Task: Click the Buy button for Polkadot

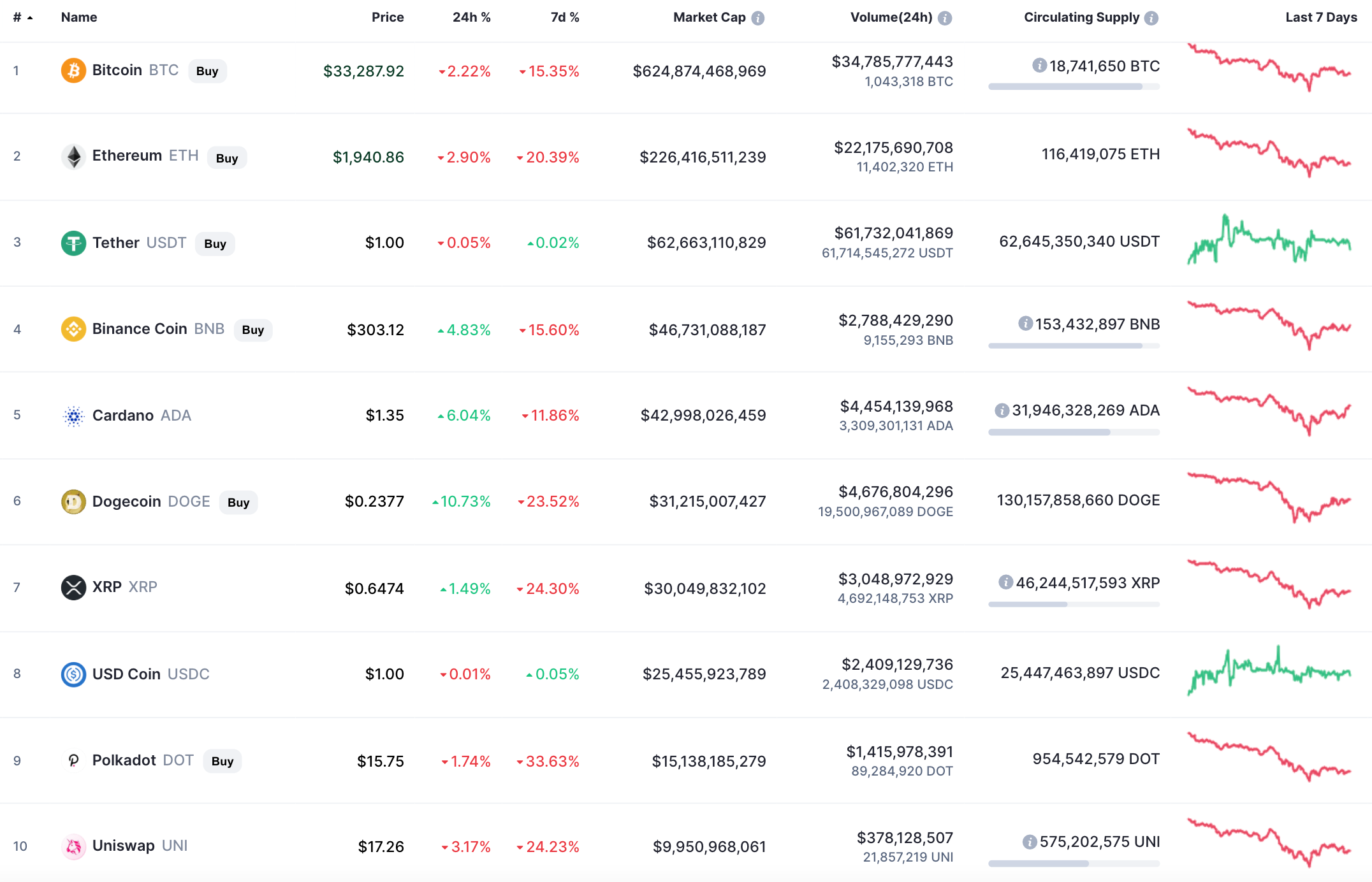Action: pyautogui.click(x=223, y=761)
